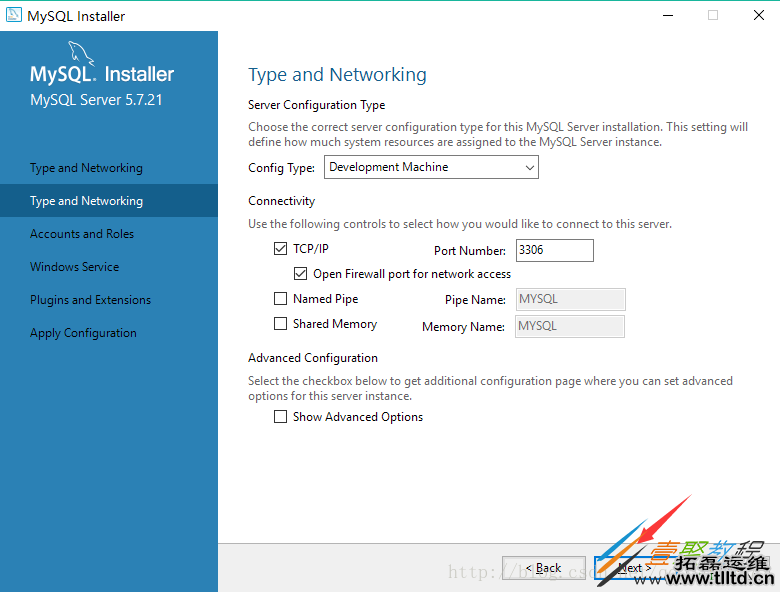
Task: Click the MySQL Installer title bar icon
Action: click(13, 15)
